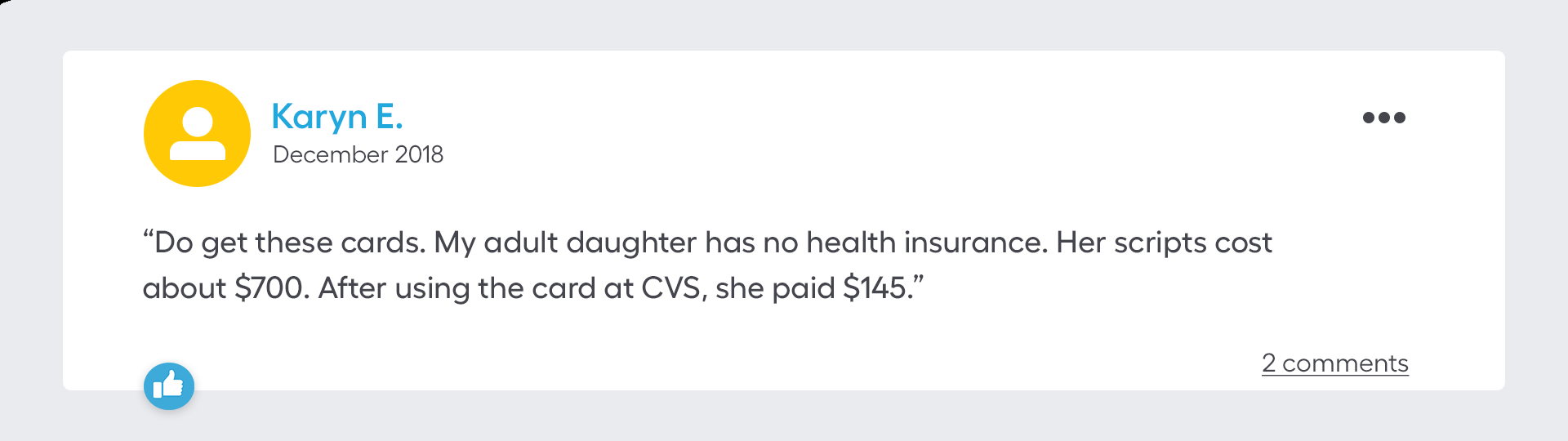Open Karyn E.'s profile name link
The image size is (1568, 441).
click(336, 117)
